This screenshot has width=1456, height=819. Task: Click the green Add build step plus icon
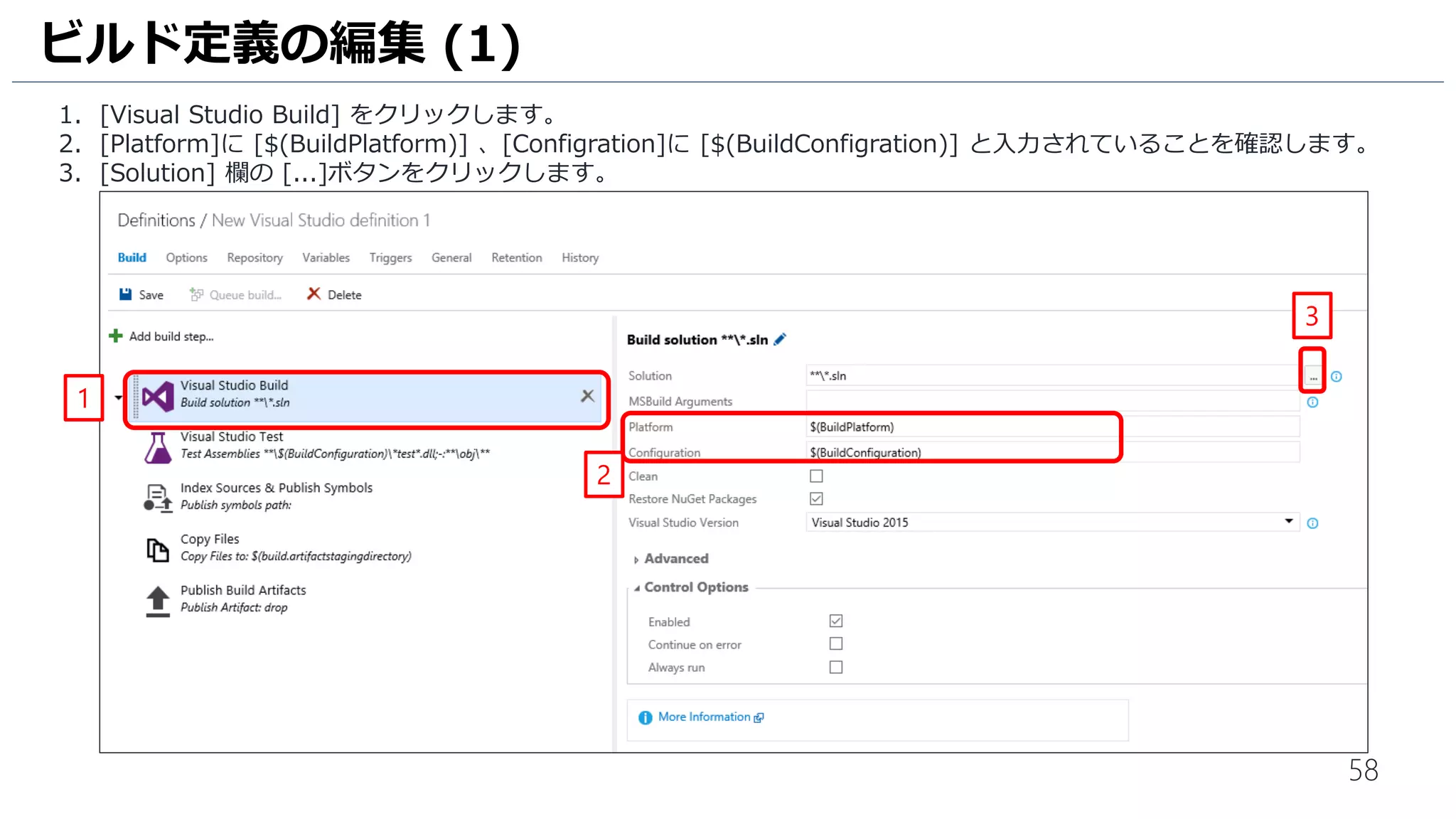[x=116, y=336]
